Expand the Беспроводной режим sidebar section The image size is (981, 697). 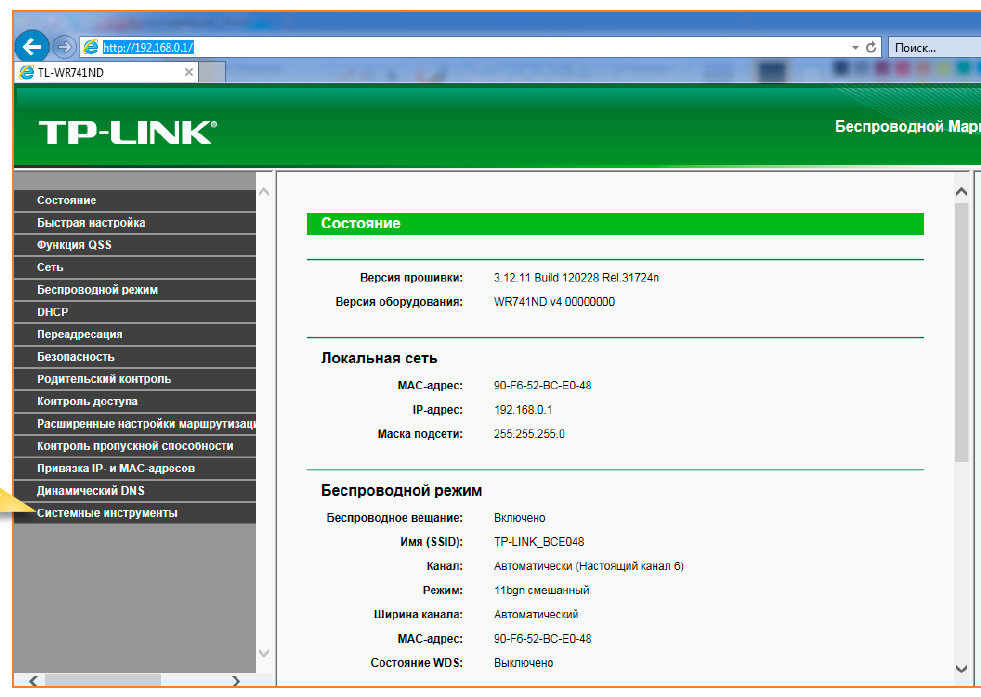click(97, 290)
